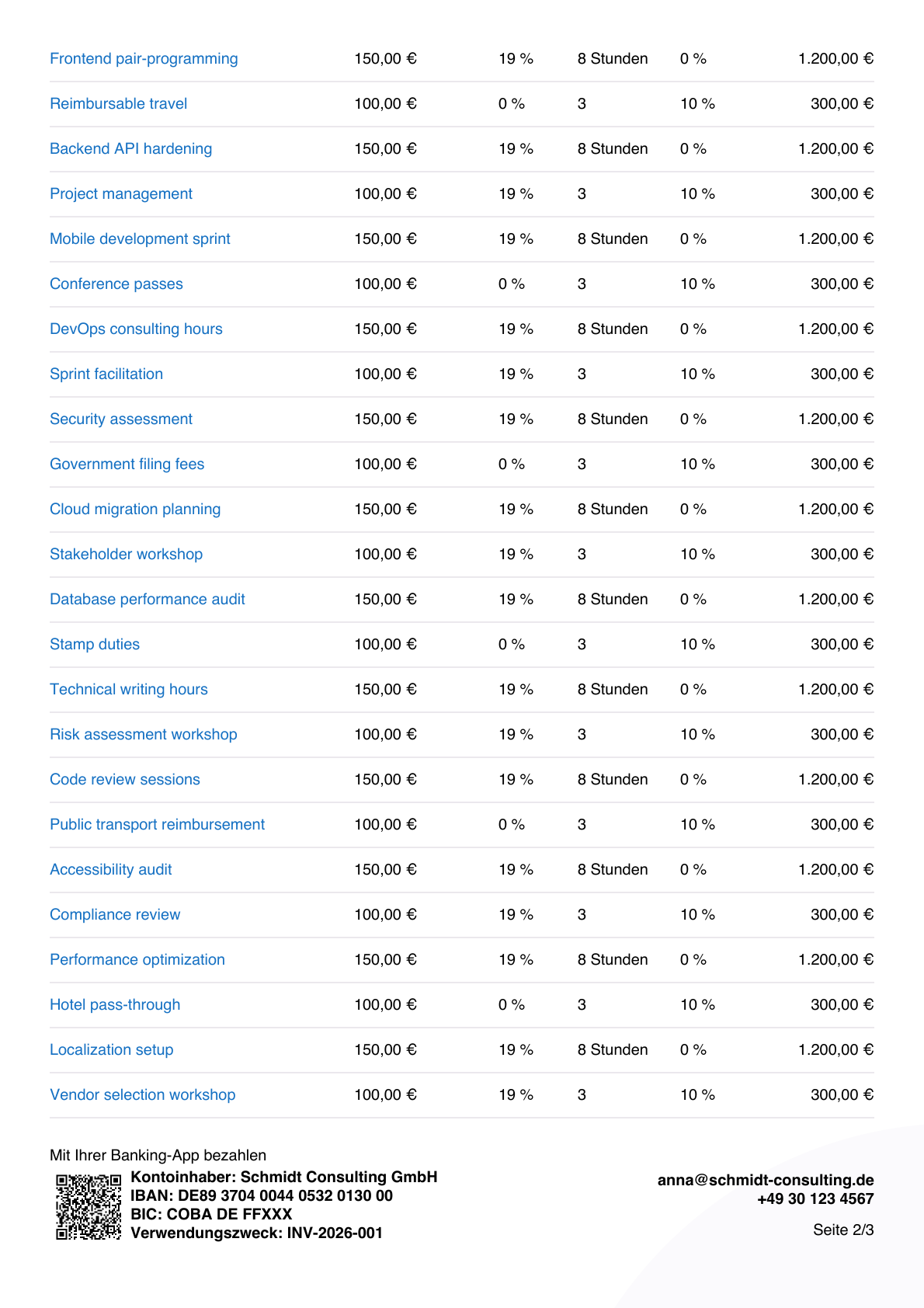
Task: Open Vendor selection workshop item
Action: [x=142, y=1095]
